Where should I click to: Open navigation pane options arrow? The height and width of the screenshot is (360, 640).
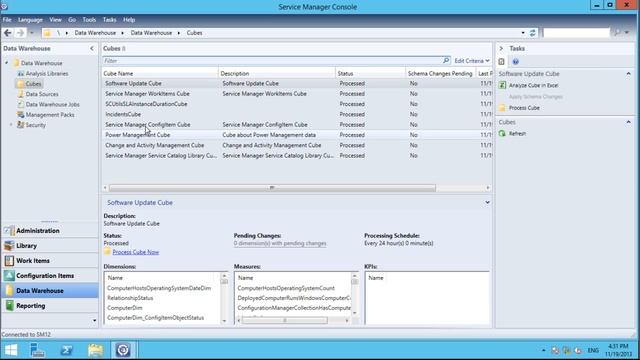pyautogui.click(x=94, y=320)
